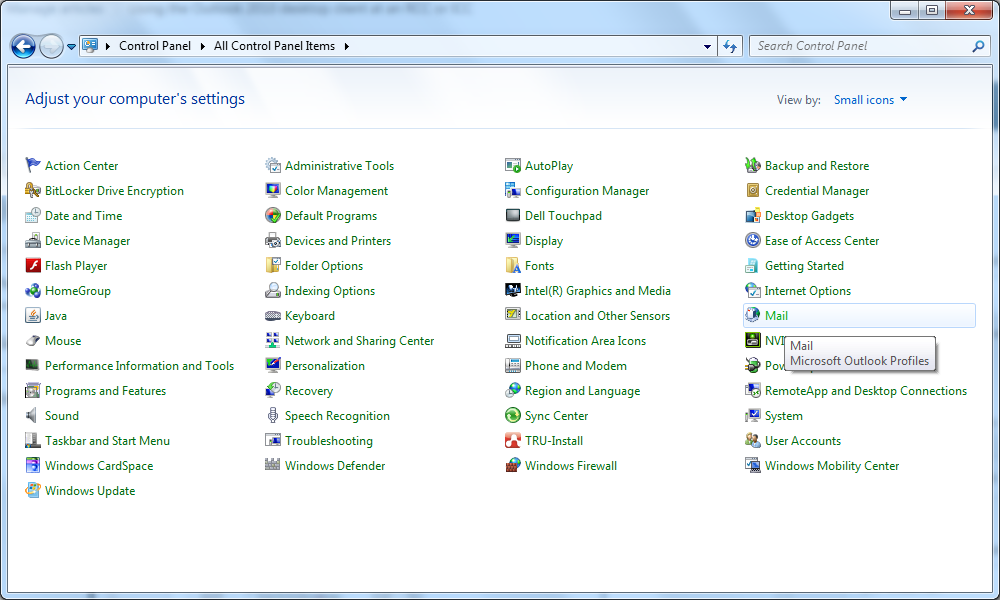Open the Sync Center icon

click(513, 416)
